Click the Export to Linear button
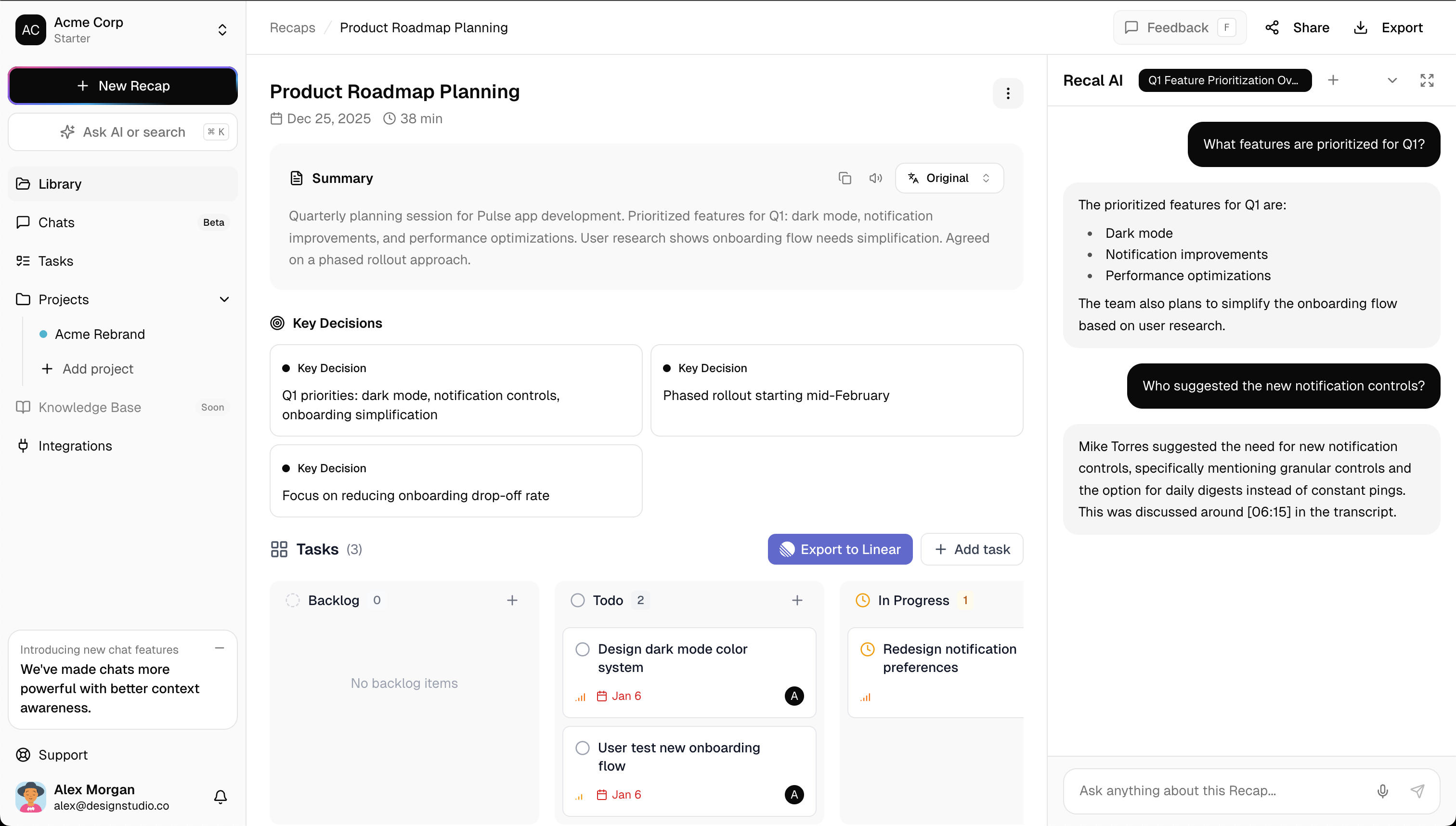 point(840,549)
